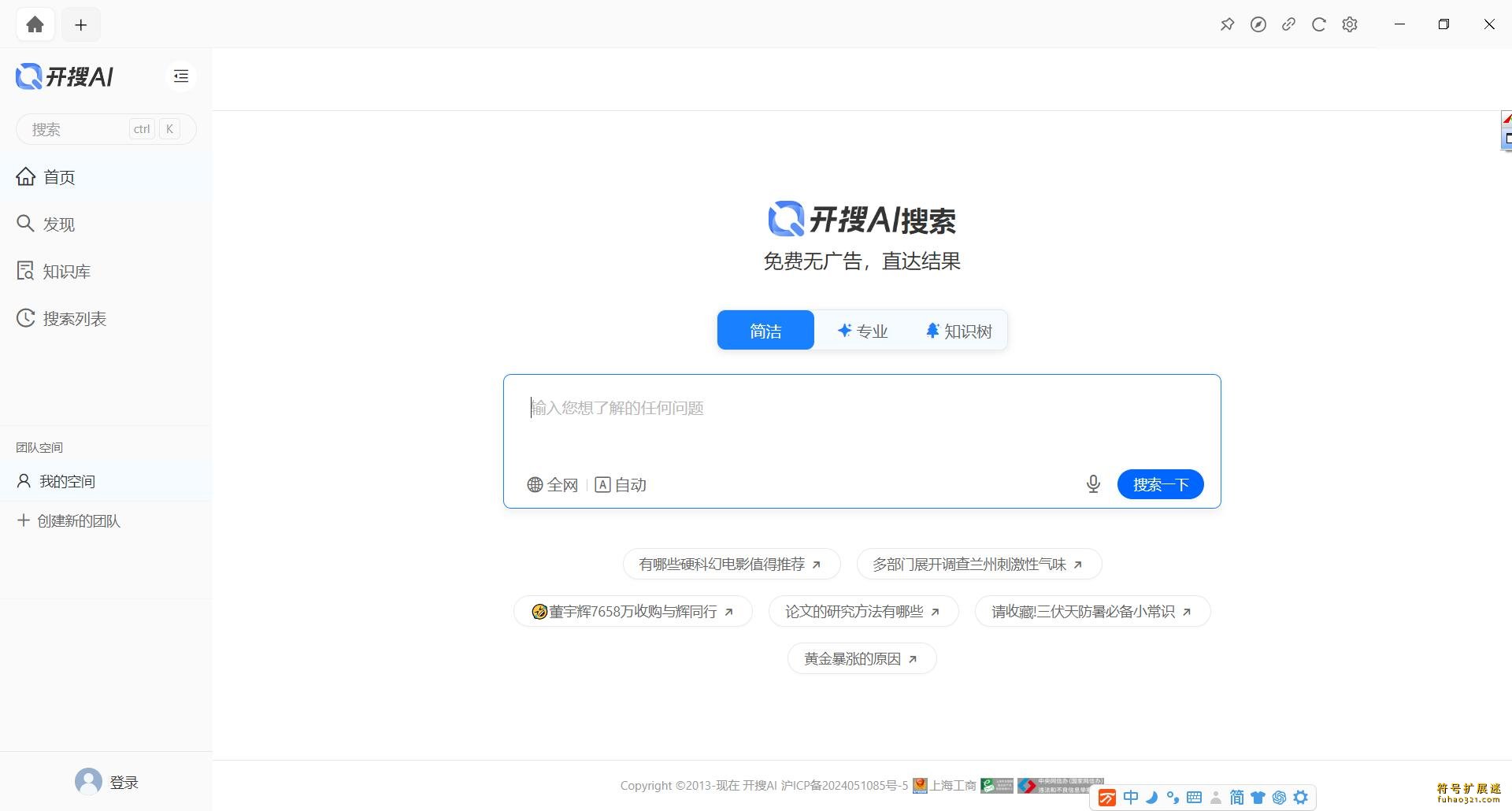Start voice input with microphone icon

[x=1093, y=483]
